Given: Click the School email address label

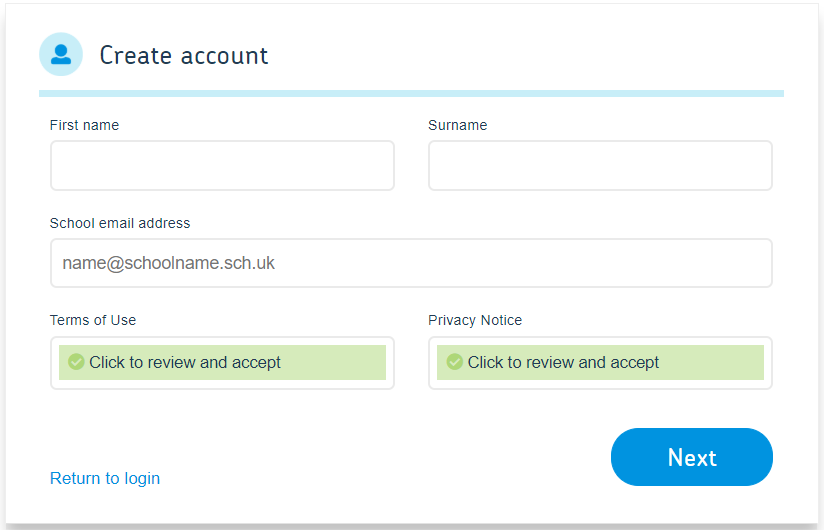Looking at the screenshot, I should (x=120, y=223).
